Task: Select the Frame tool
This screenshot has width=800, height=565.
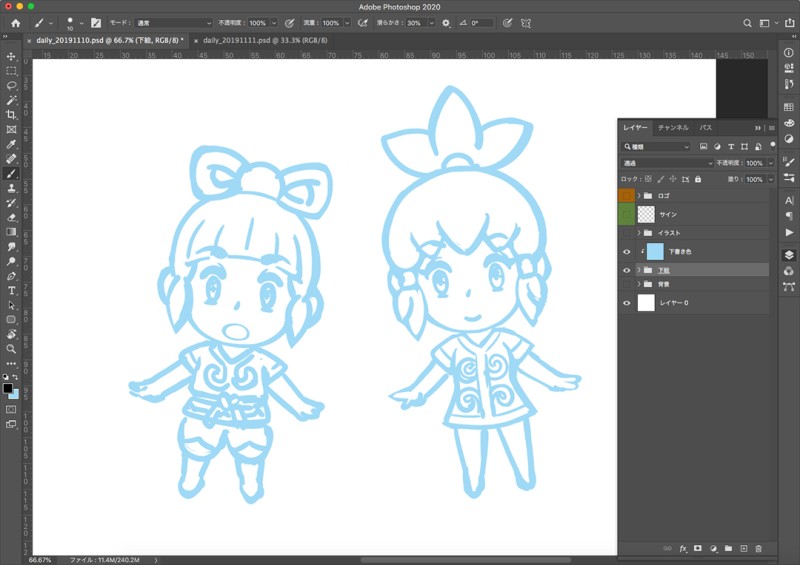Action: (11, 130)
